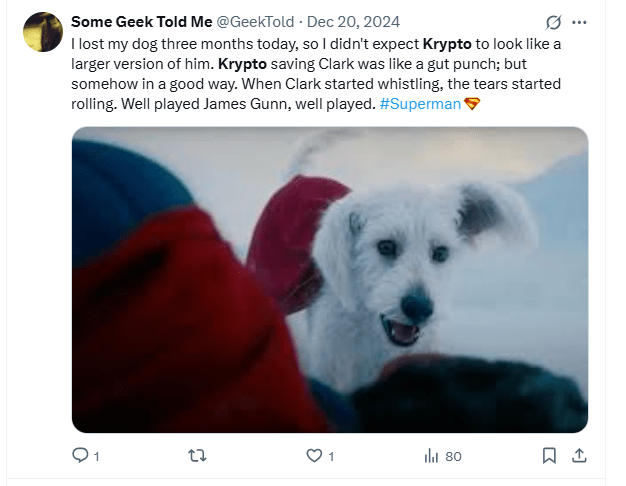Click the like count beside the heart
The height and width of the screenshot is (486, 626).
pyautogui.click(x=331, y=457)
